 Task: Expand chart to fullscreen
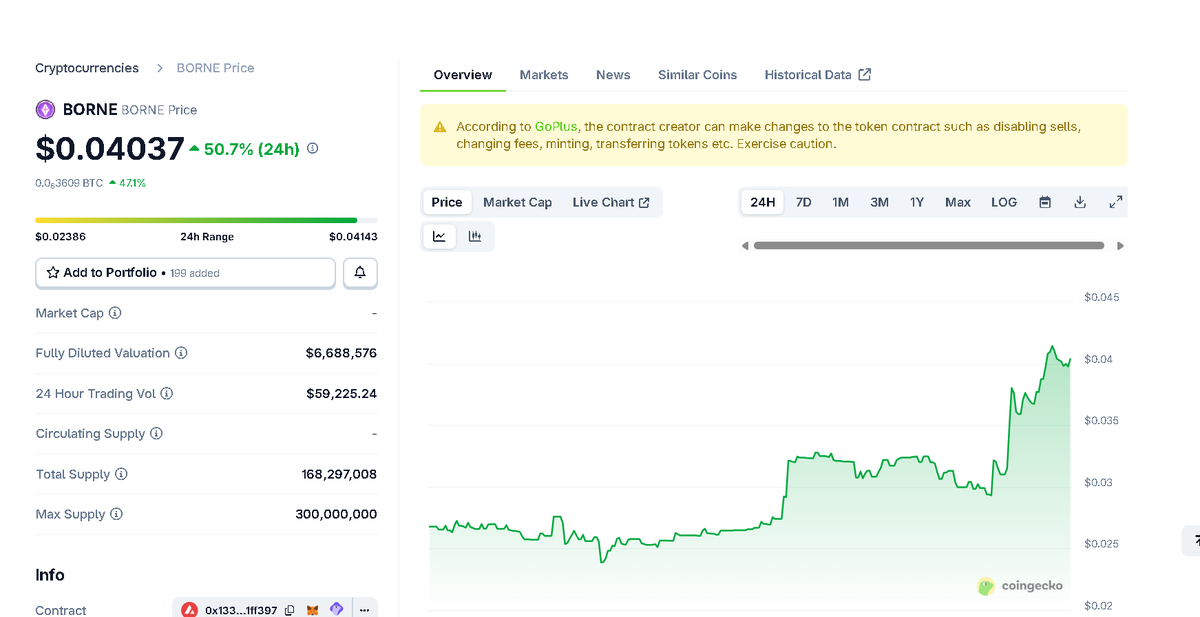(1116, 202)
